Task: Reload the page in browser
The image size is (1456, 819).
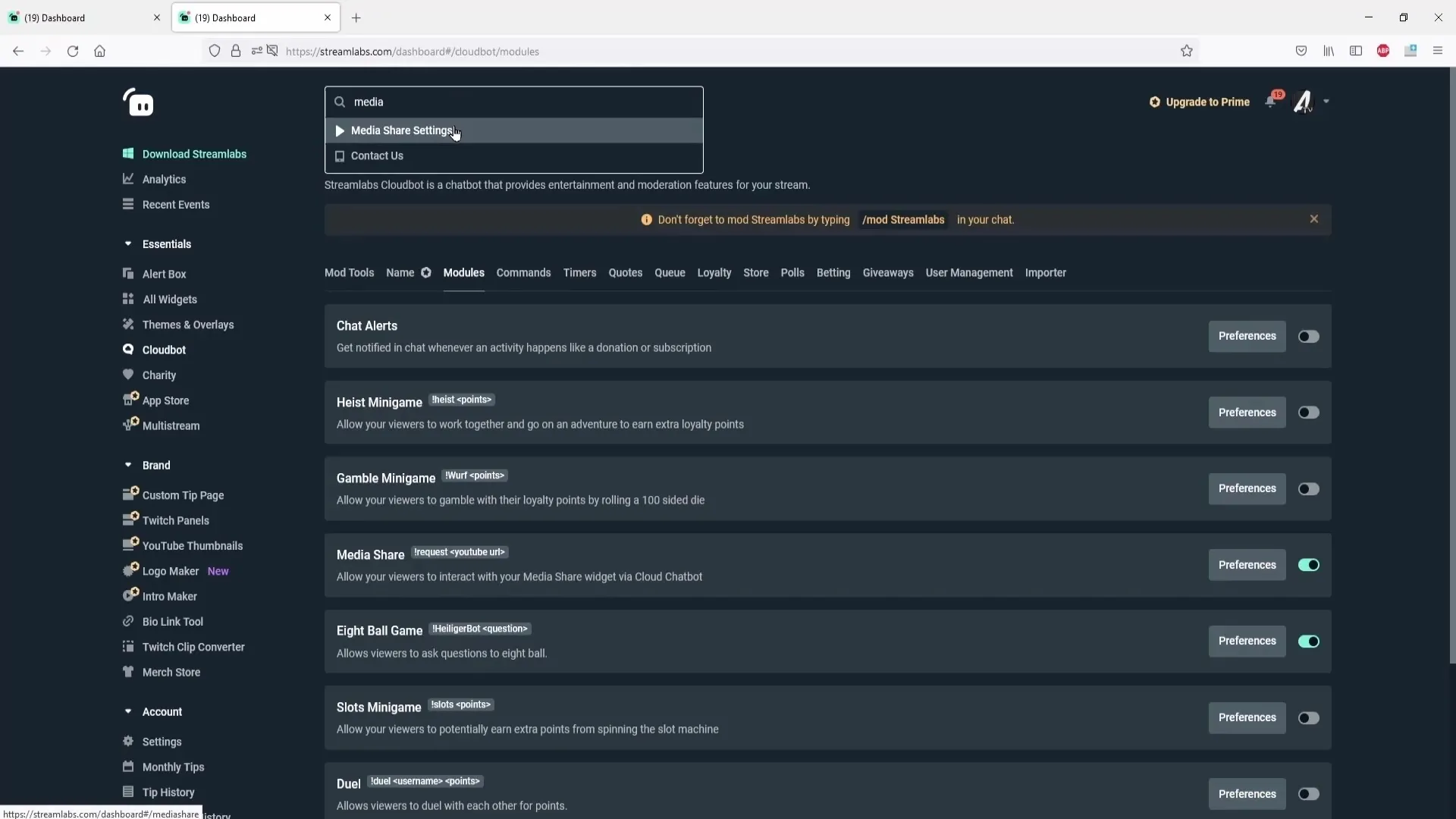Action: point(73,51)
